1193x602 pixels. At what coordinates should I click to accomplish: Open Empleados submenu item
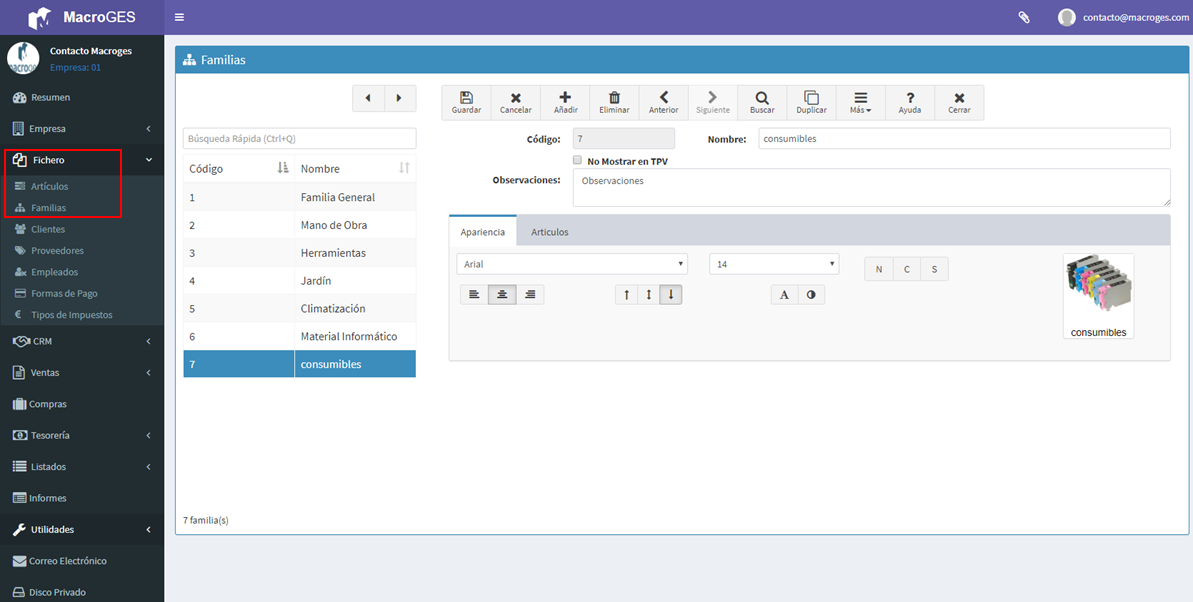81,272
